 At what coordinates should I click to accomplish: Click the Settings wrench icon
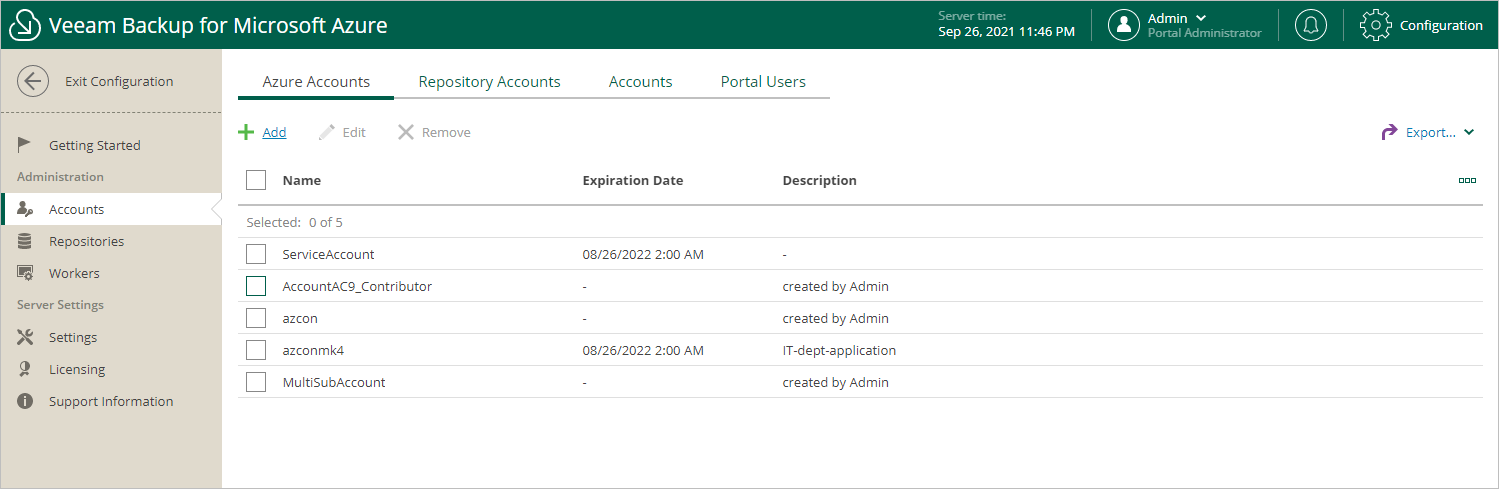pos(26,337)
